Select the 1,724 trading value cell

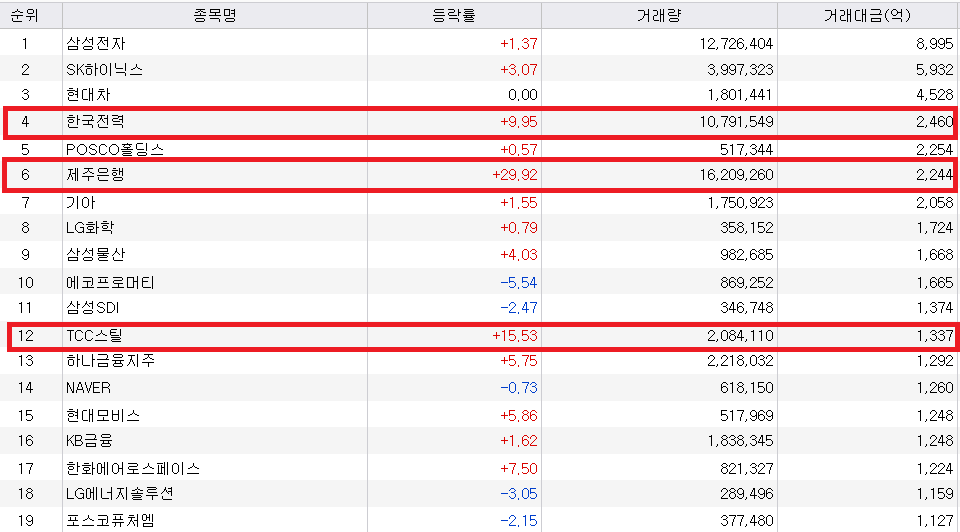coord(935,228)
